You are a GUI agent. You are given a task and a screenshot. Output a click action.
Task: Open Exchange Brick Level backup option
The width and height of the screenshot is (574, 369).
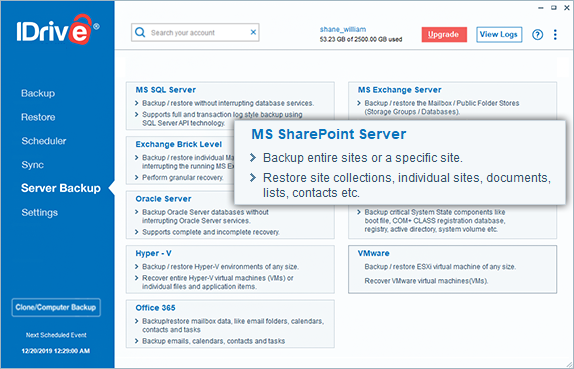tap(180, 160)
